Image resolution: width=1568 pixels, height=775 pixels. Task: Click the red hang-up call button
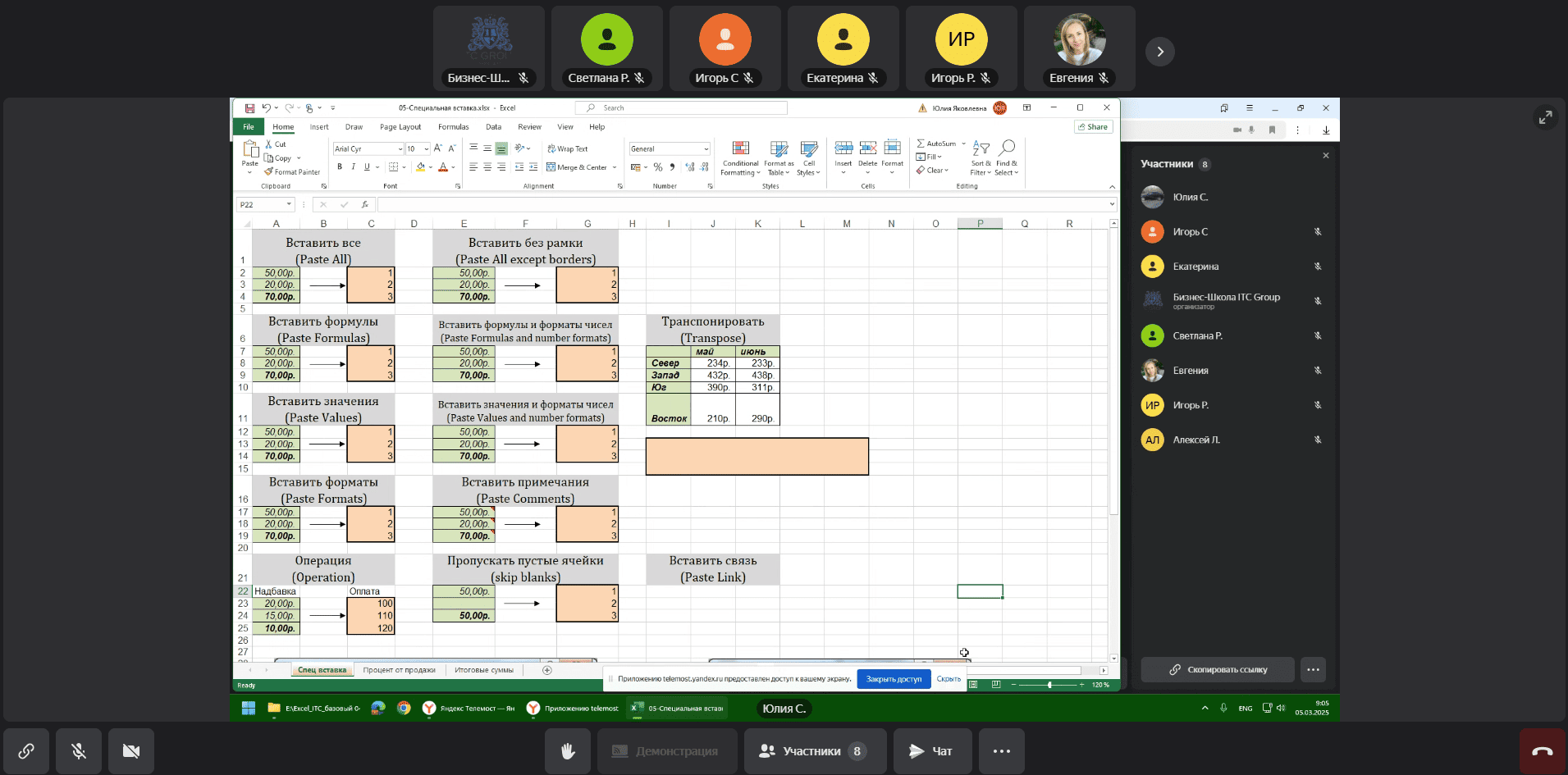click(1542, 750)
